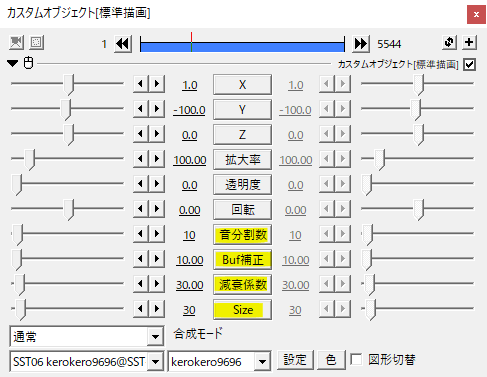The image size is (487, 377).
Task: Click the 回転 button
Action: 242,210
